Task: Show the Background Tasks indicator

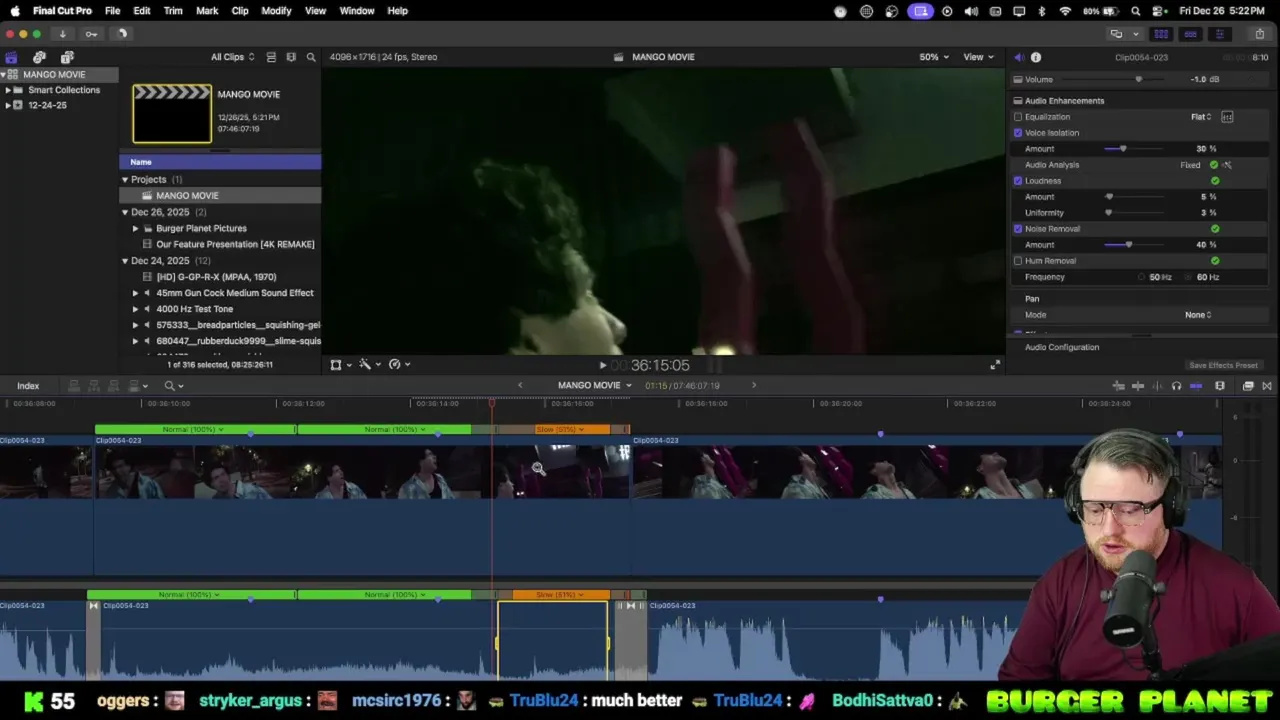Action: tap(121, 33)
